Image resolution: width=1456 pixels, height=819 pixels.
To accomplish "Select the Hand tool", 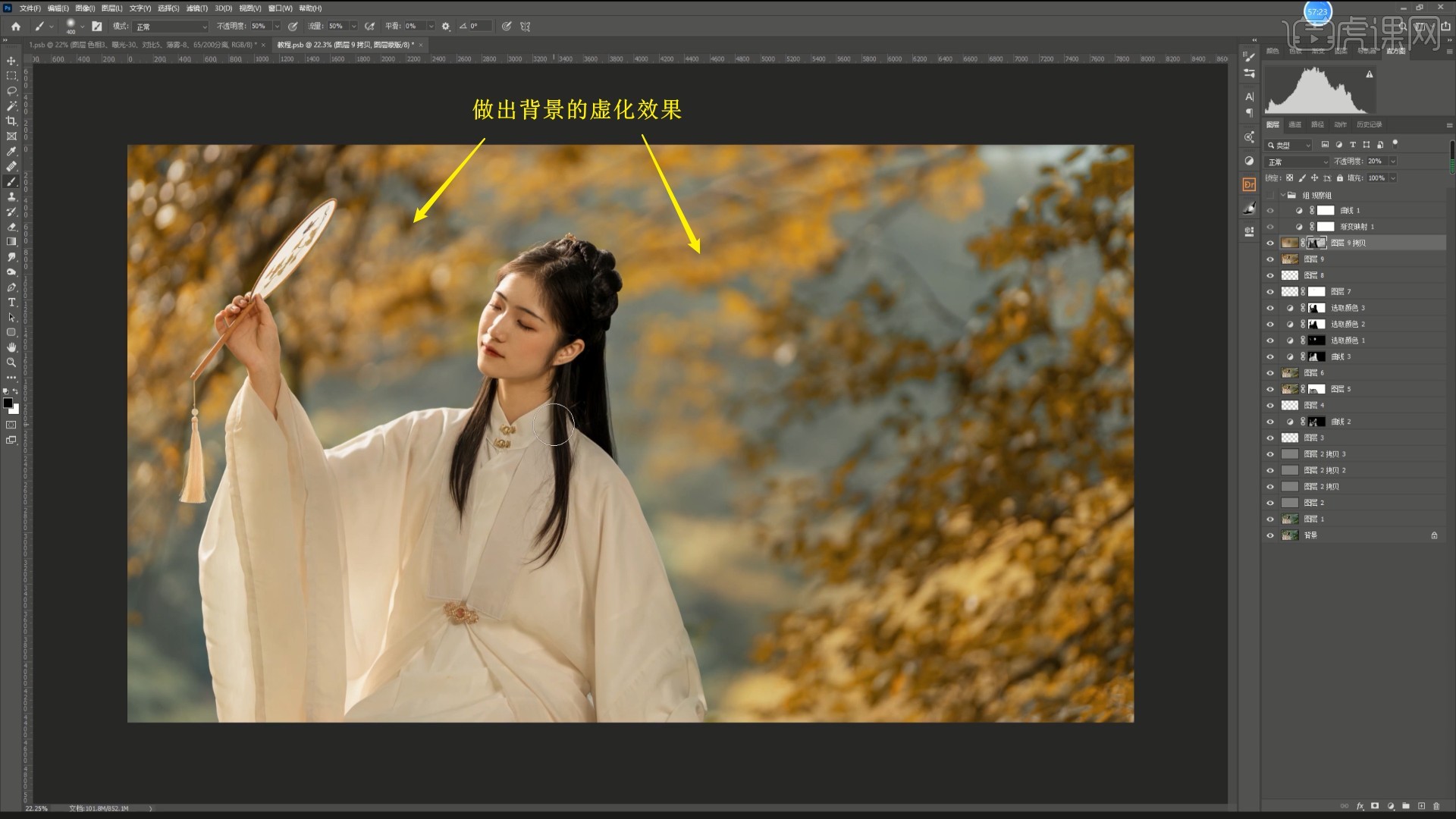I will tap(11, 347).
